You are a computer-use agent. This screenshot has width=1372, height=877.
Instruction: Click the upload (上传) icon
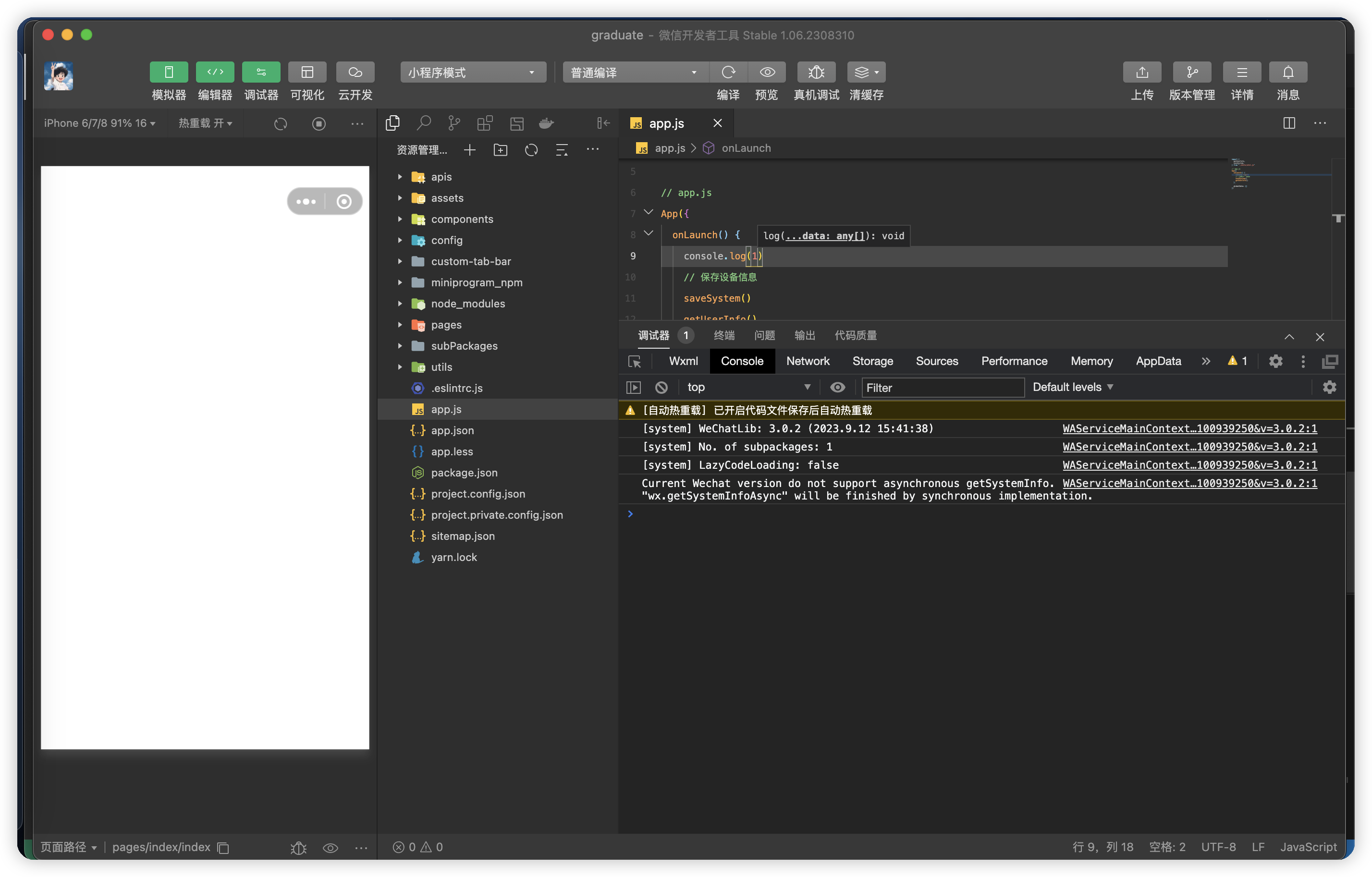tap(1141, 73)
